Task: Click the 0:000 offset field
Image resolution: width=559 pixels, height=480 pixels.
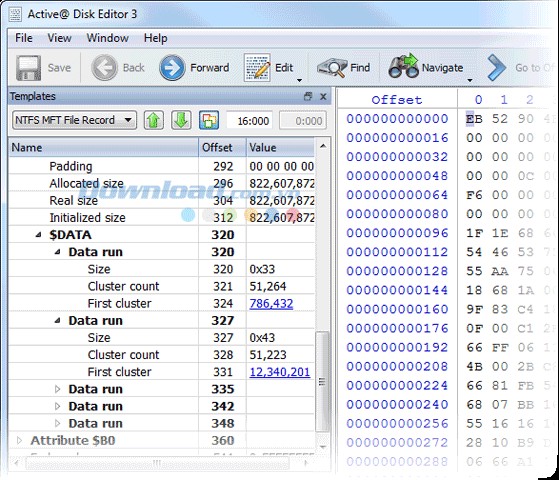Action: 303,121
